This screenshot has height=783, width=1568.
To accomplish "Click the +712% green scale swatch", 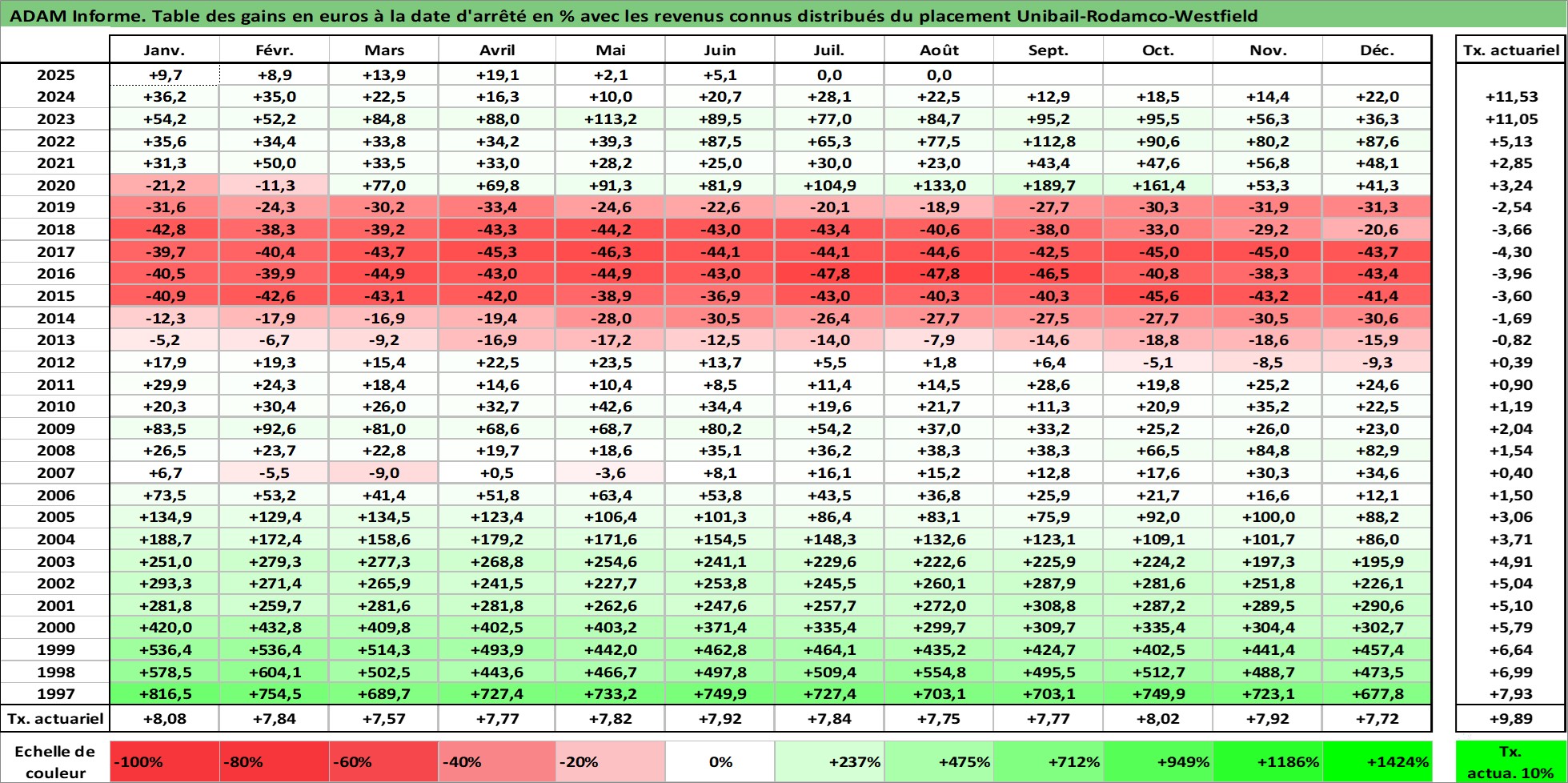I will click(x=1049, y=761).
